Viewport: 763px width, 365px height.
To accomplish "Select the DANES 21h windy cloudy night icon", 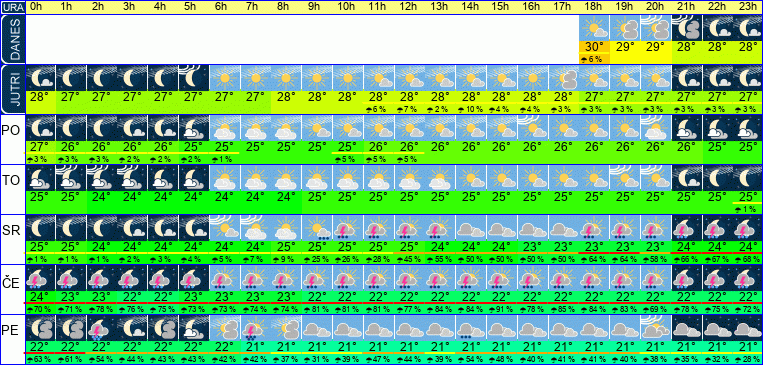I will (687, 28).
